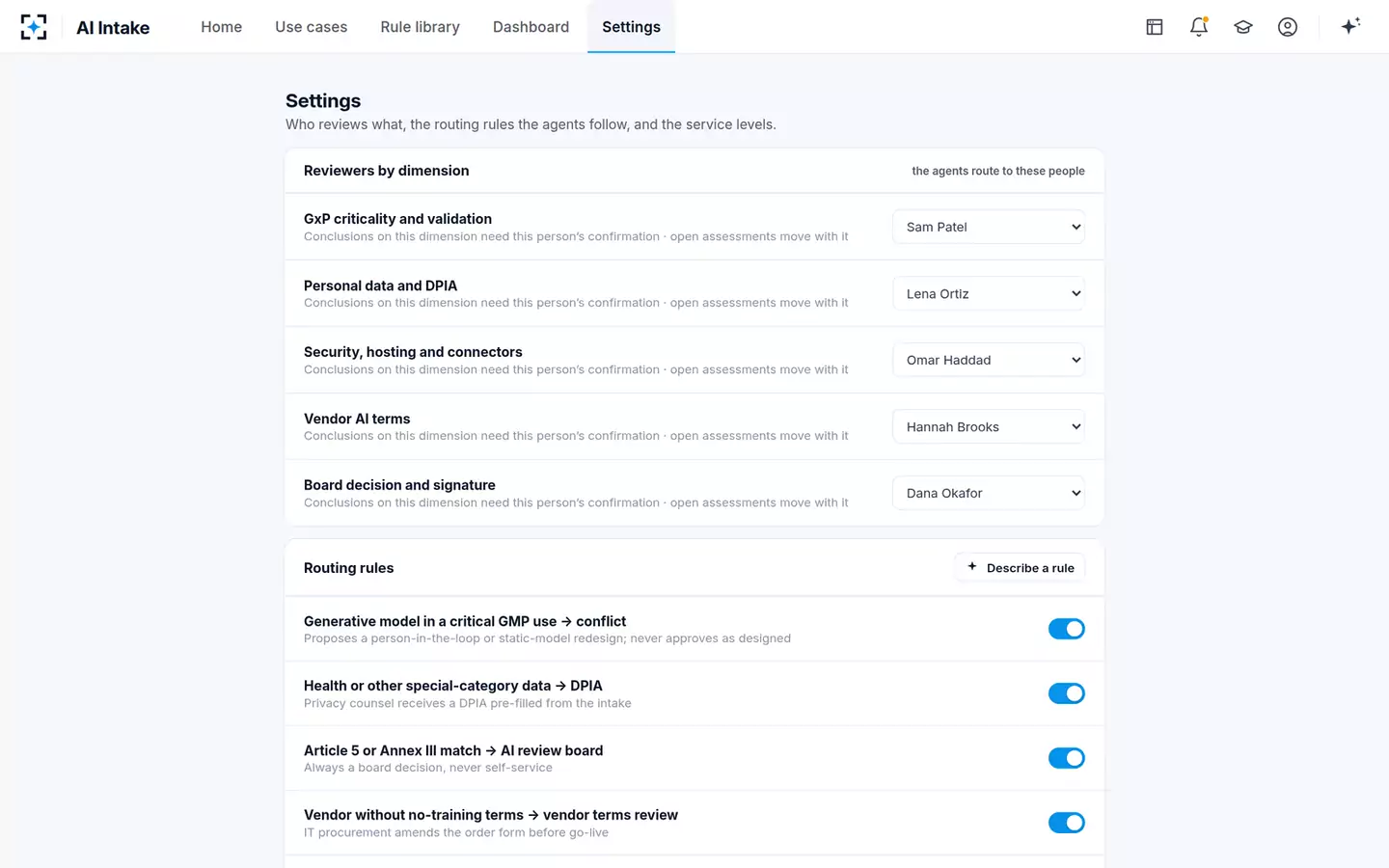
Task: Click 'the agents route to these people' text
Action: click(x=998, y=171)
